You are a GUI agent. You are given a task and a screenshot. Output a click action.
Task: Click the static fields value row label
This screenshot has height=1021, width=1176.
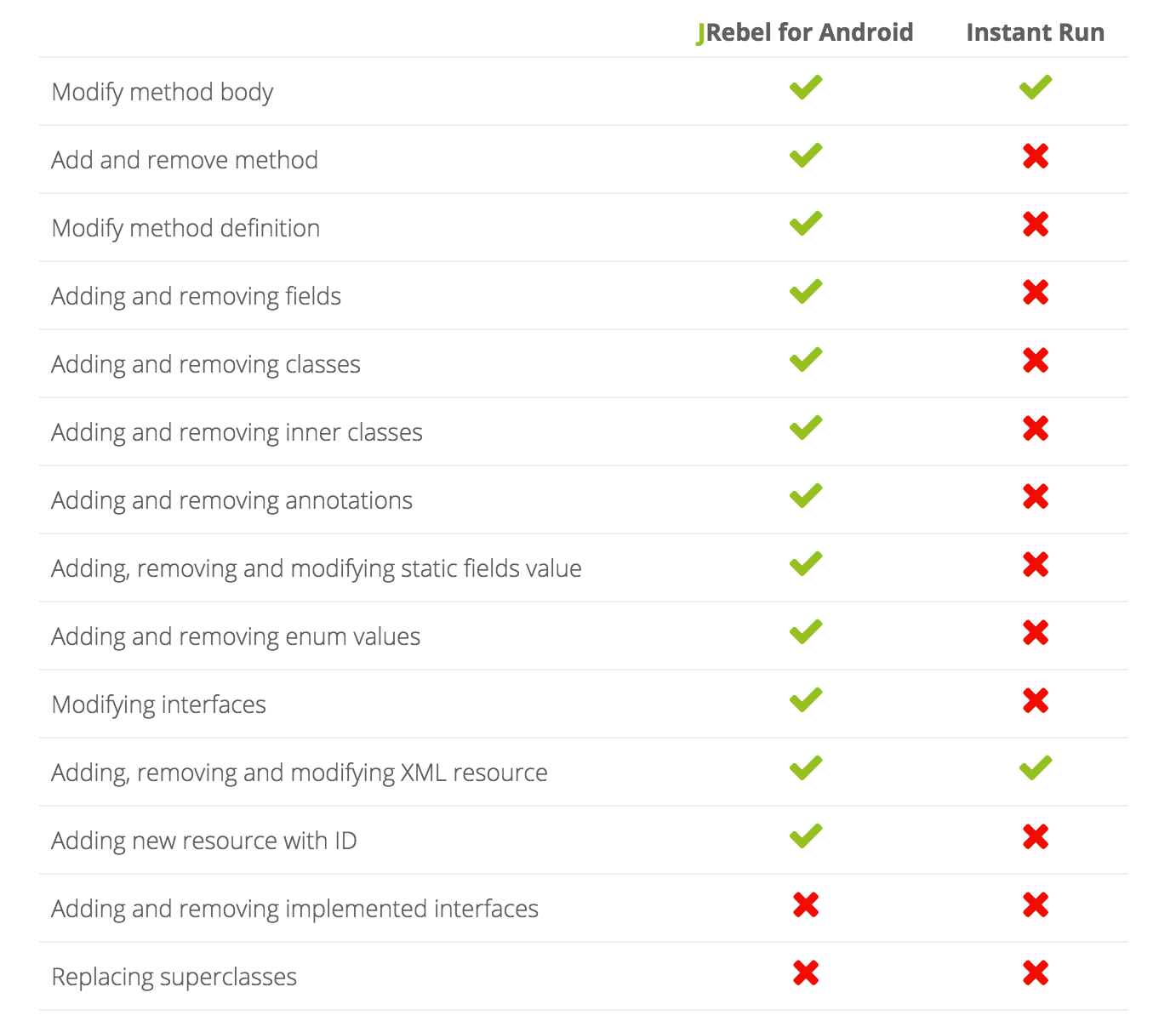click(x=316, y=568)
